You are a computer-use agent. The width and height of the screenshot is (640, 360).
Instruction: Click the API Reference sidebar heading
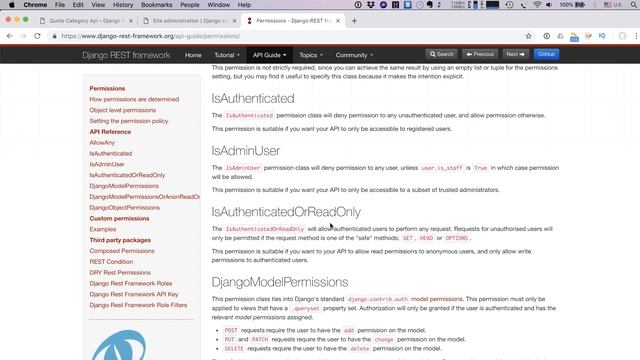110,132
